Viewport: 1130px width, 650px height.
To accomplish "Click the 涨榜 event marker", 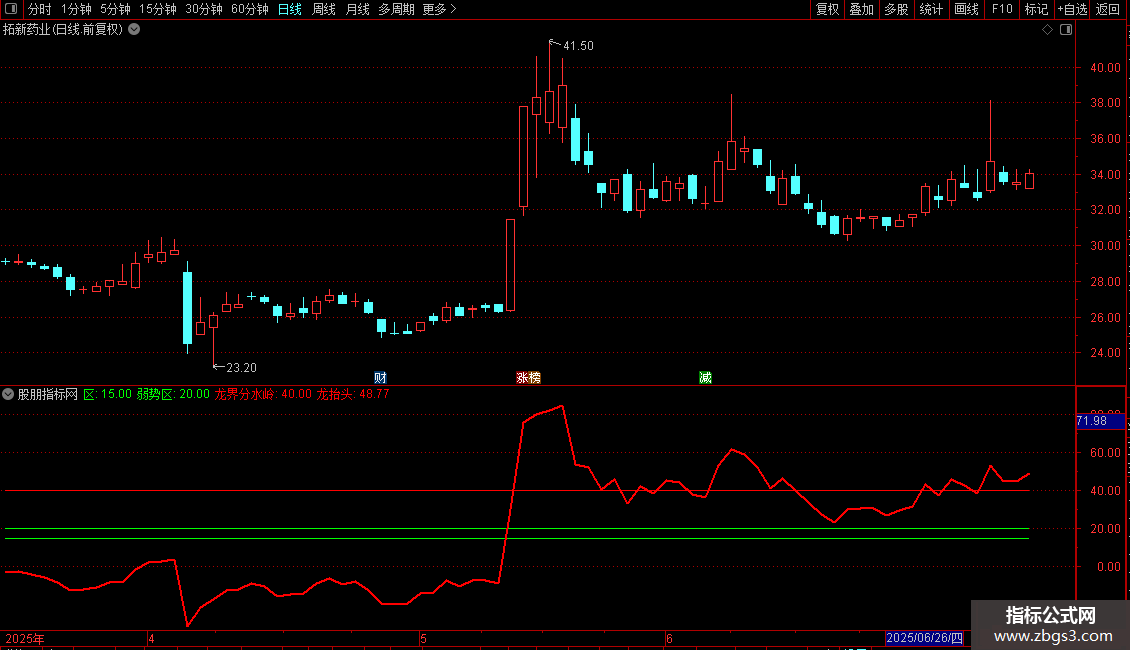I will [528, 378].
